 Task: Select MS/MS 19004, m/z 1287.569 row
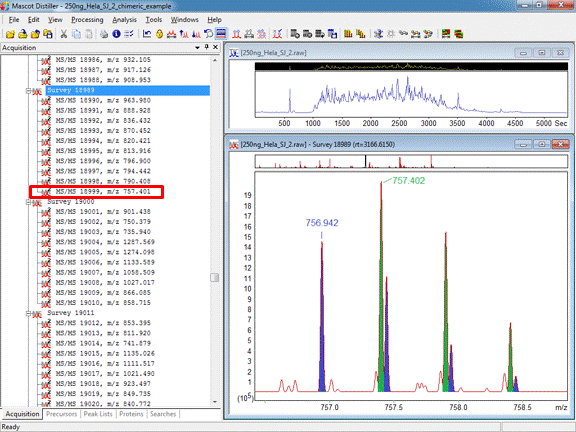tap(105, 242)
